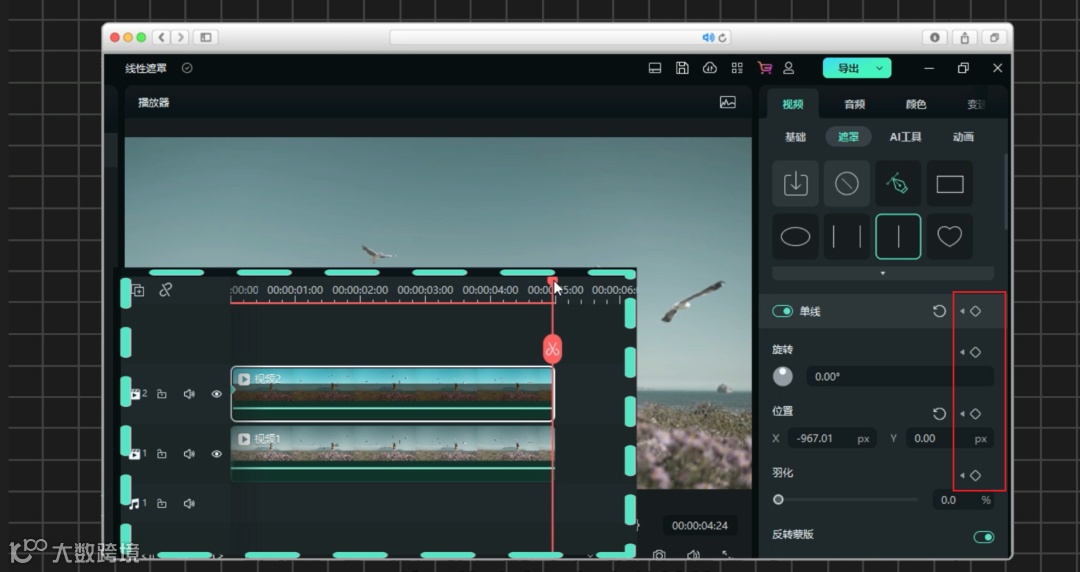Choose the pen draw mask tool
Image resolution: width=1080 pixels, height=572 pixels.
898,184
